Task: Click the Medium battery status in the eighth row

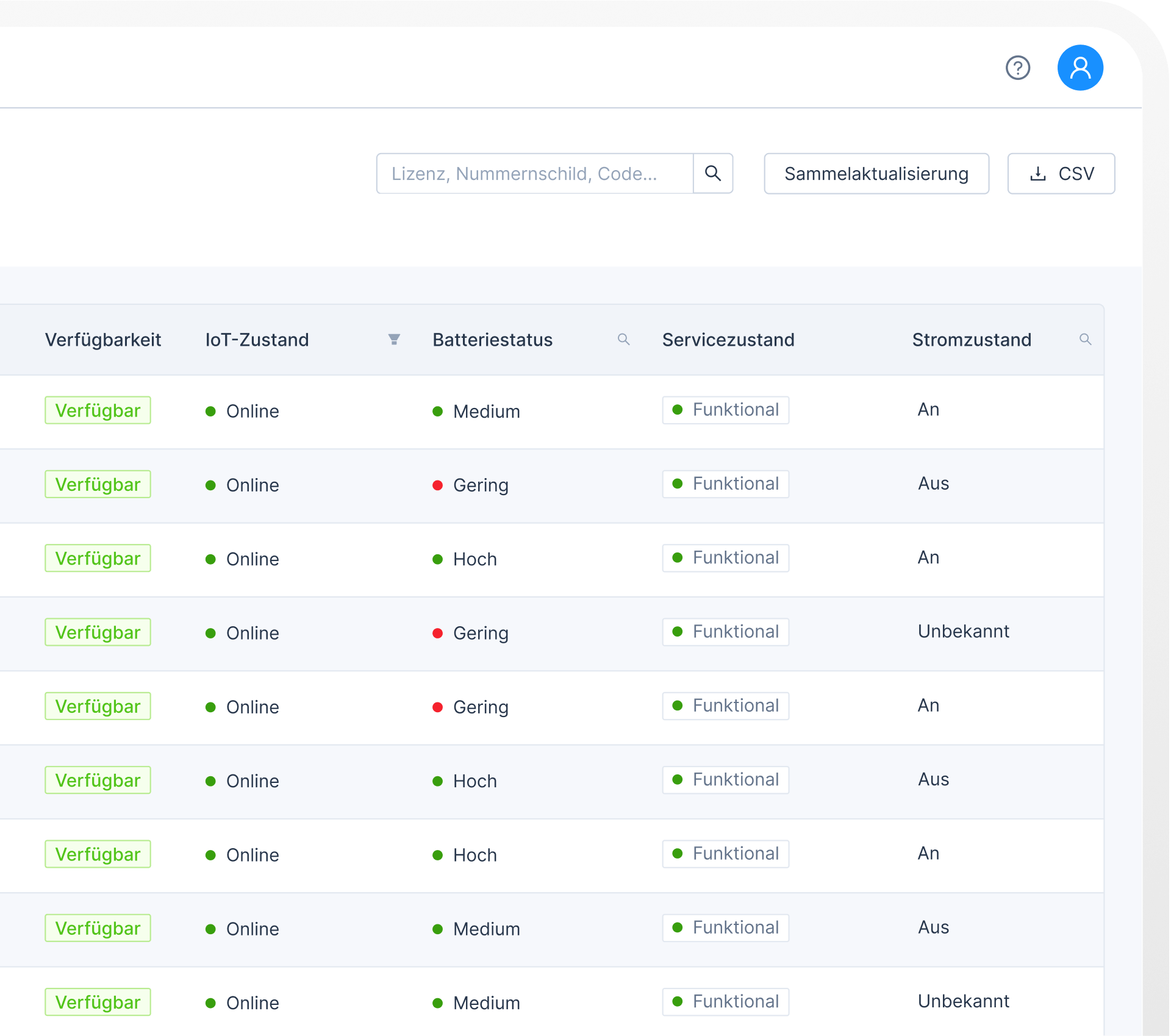Action: (485, 929)
